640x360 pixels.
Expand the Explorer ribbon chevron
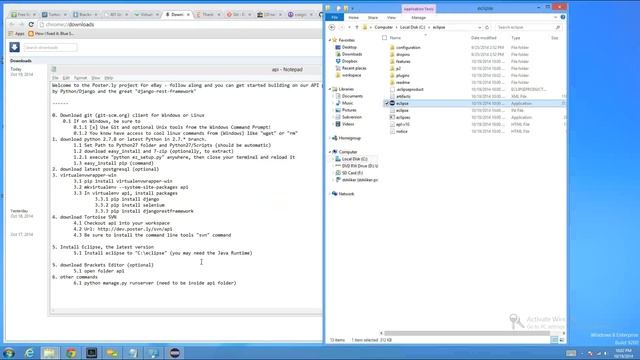pos(556,18)
